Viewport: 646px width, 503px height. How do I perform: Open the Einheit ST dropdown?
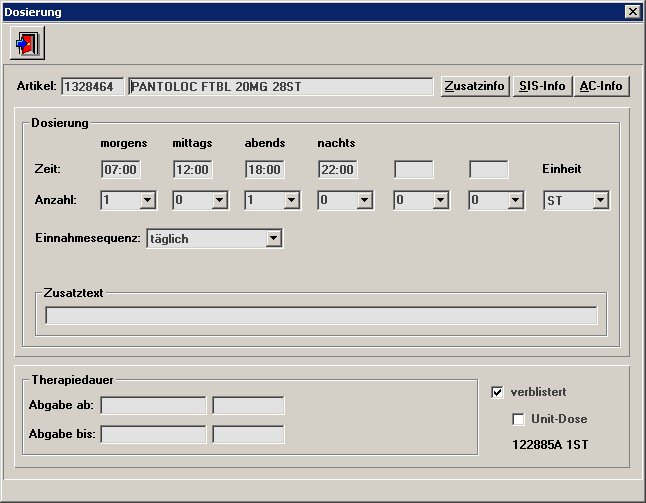[600, 201]
